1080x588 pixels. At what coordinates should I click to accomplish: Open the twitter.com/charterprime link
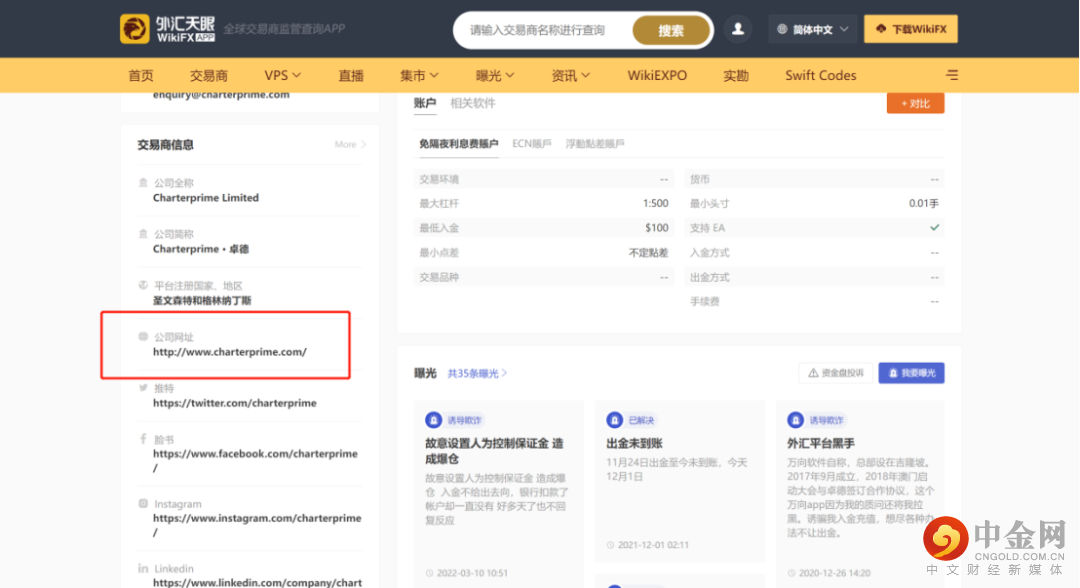235,403
